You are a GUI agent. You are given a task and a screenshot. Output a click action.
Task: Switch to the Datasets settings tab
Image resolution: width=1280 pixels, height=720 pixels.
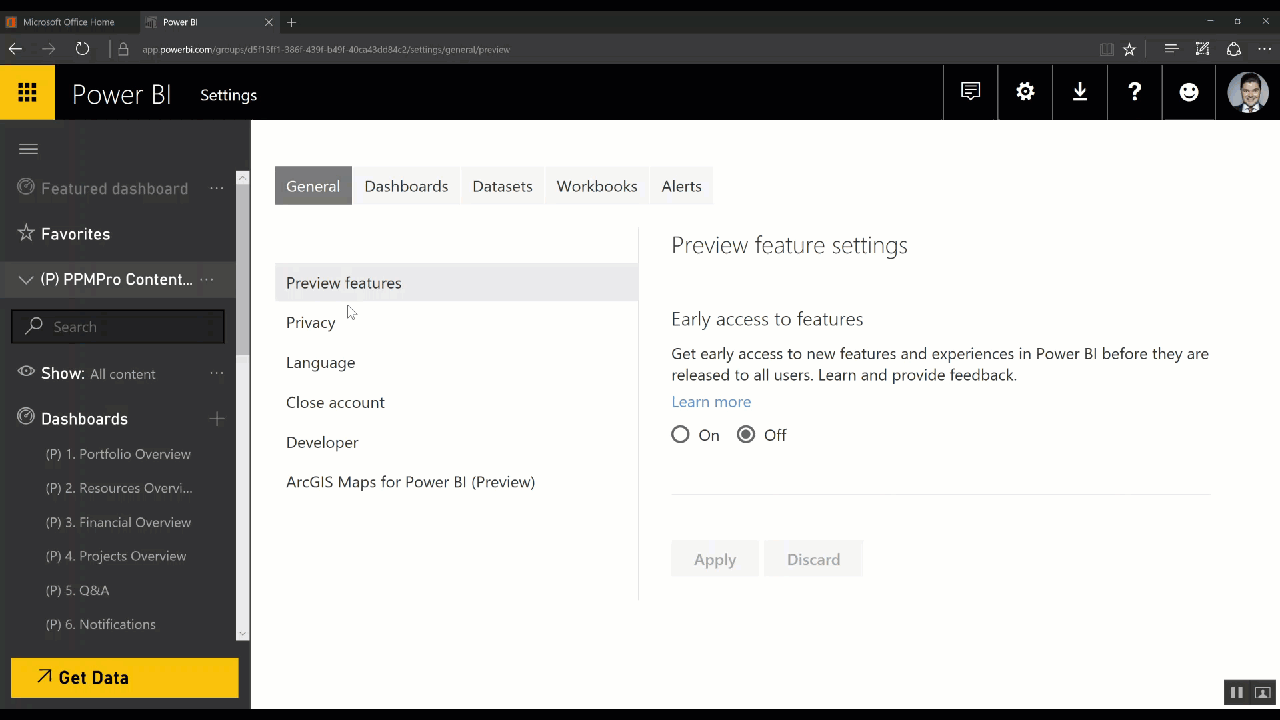[502, 186]
